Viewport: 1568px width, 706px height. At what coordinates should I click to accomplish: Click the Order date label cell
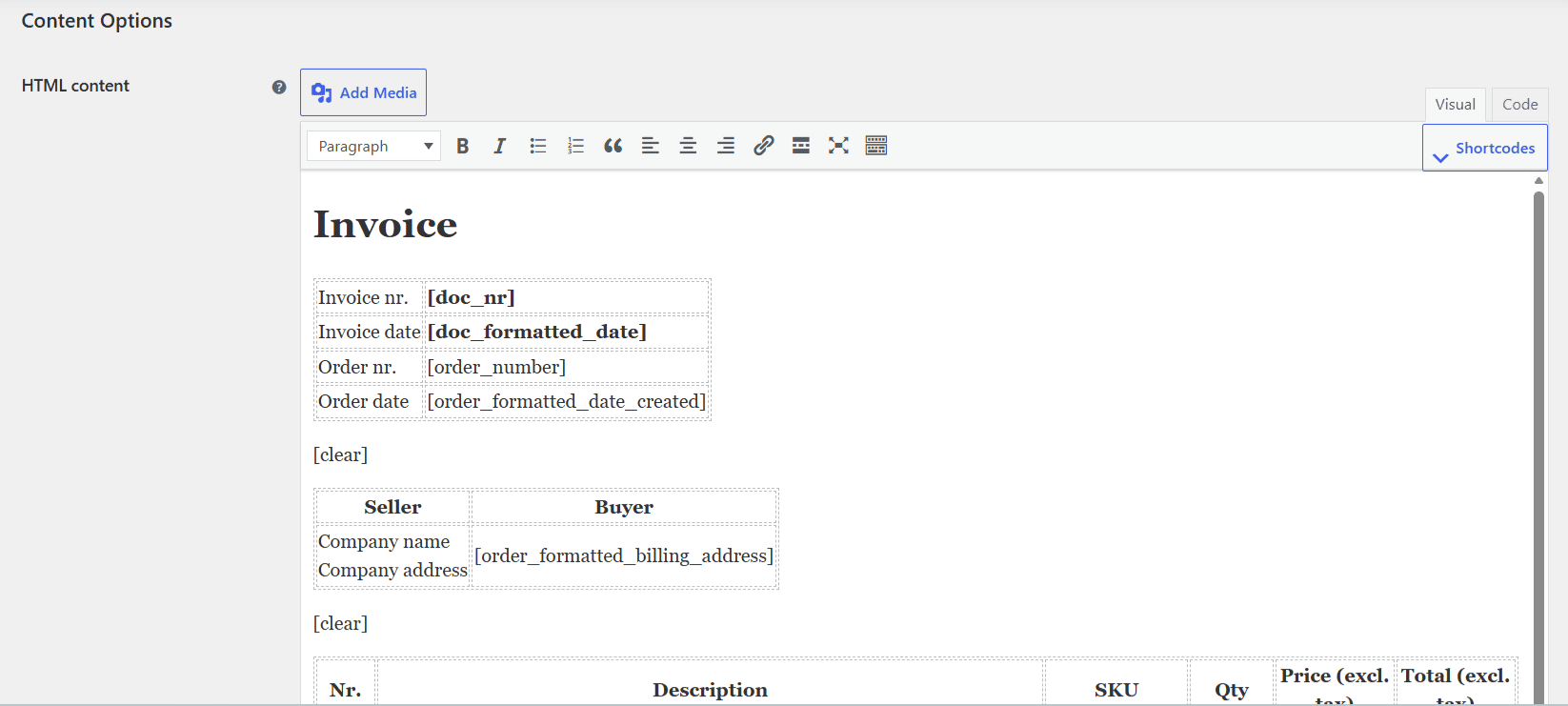[x=369, y=401]
